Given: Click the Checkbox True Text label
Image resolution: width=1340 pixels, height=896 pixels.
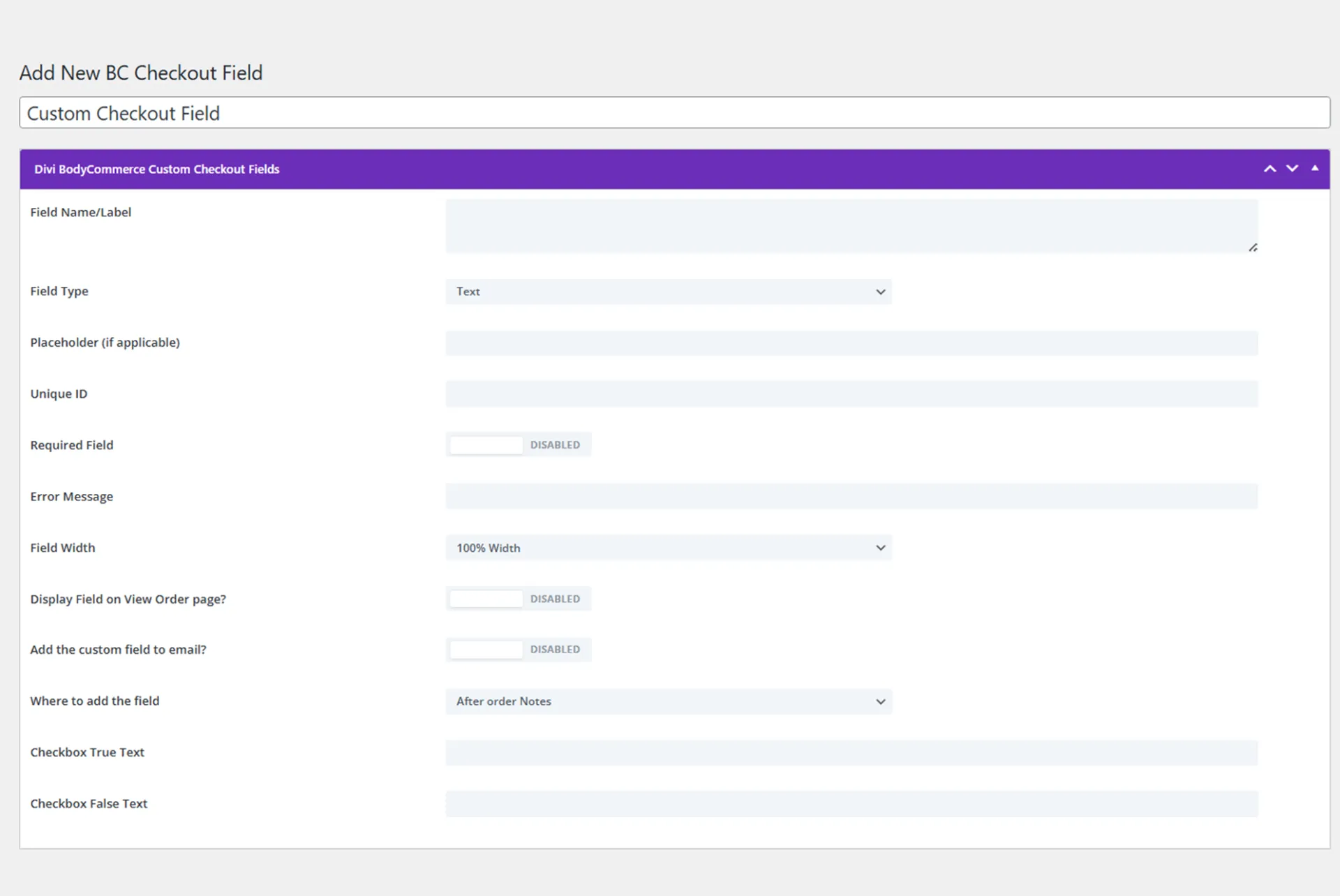Looking at the screenshot, I should click(87, 752).
